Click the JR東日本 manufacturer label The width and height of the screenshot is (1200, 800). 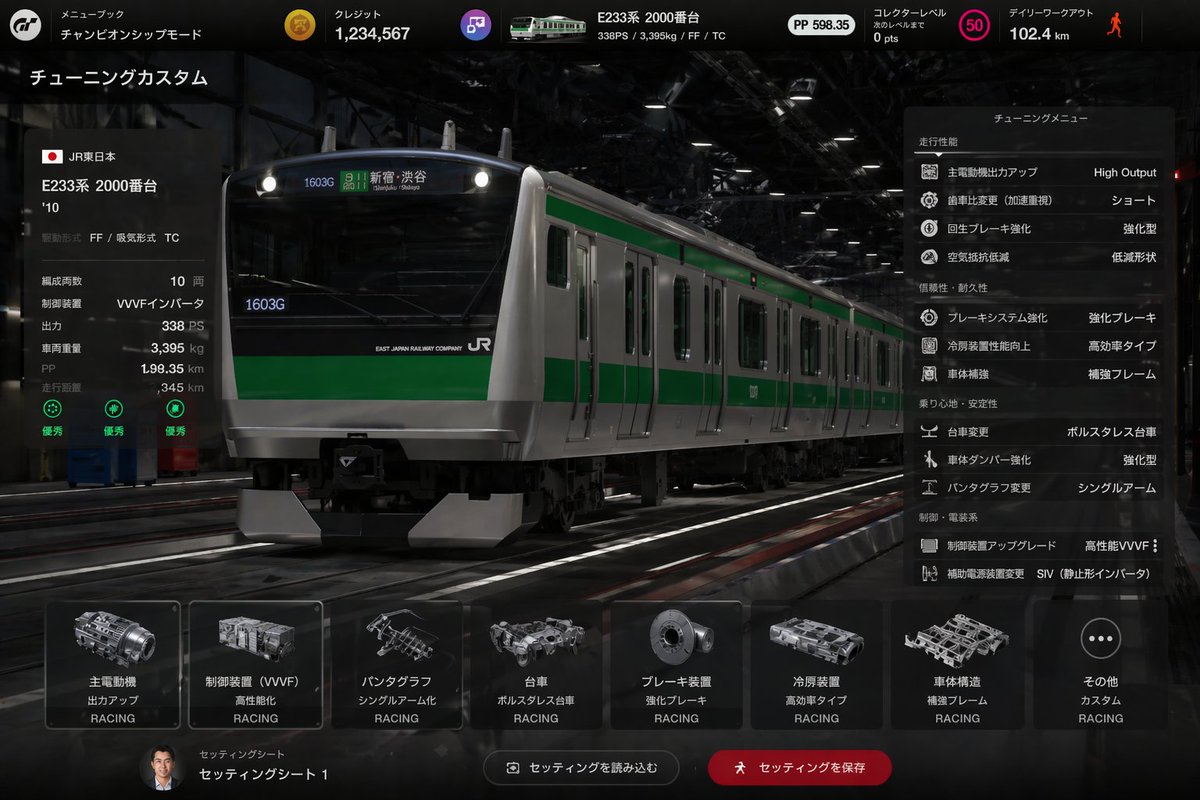click(x=92, y=156)
